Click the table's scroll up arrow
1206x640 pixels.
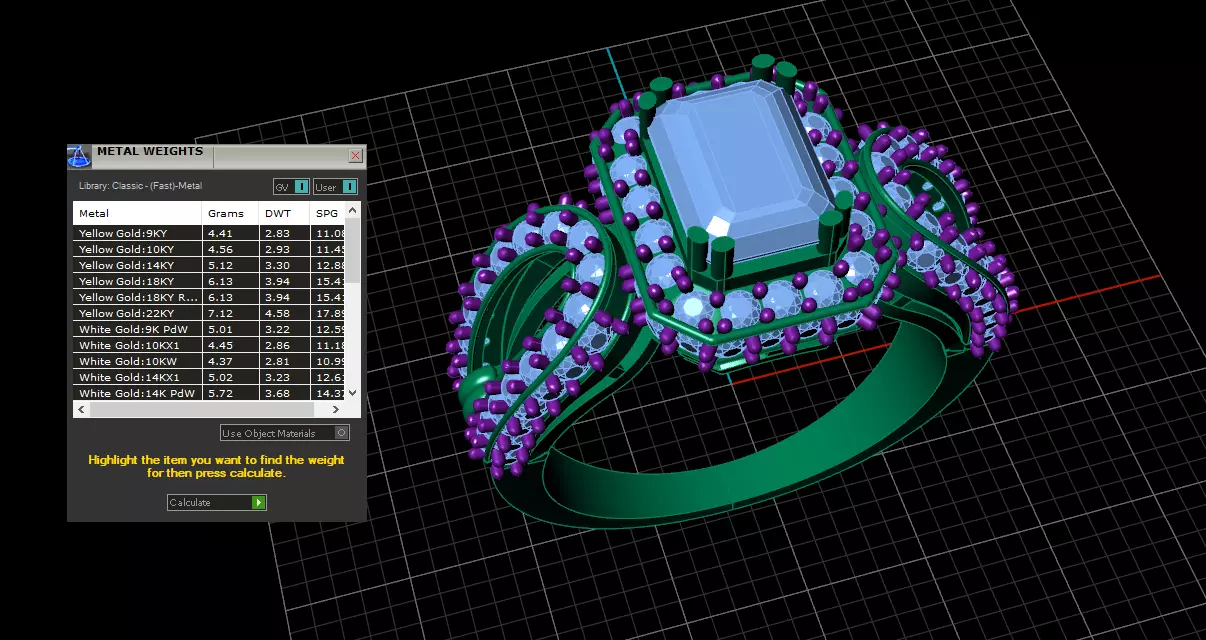(x=353, y=211)
